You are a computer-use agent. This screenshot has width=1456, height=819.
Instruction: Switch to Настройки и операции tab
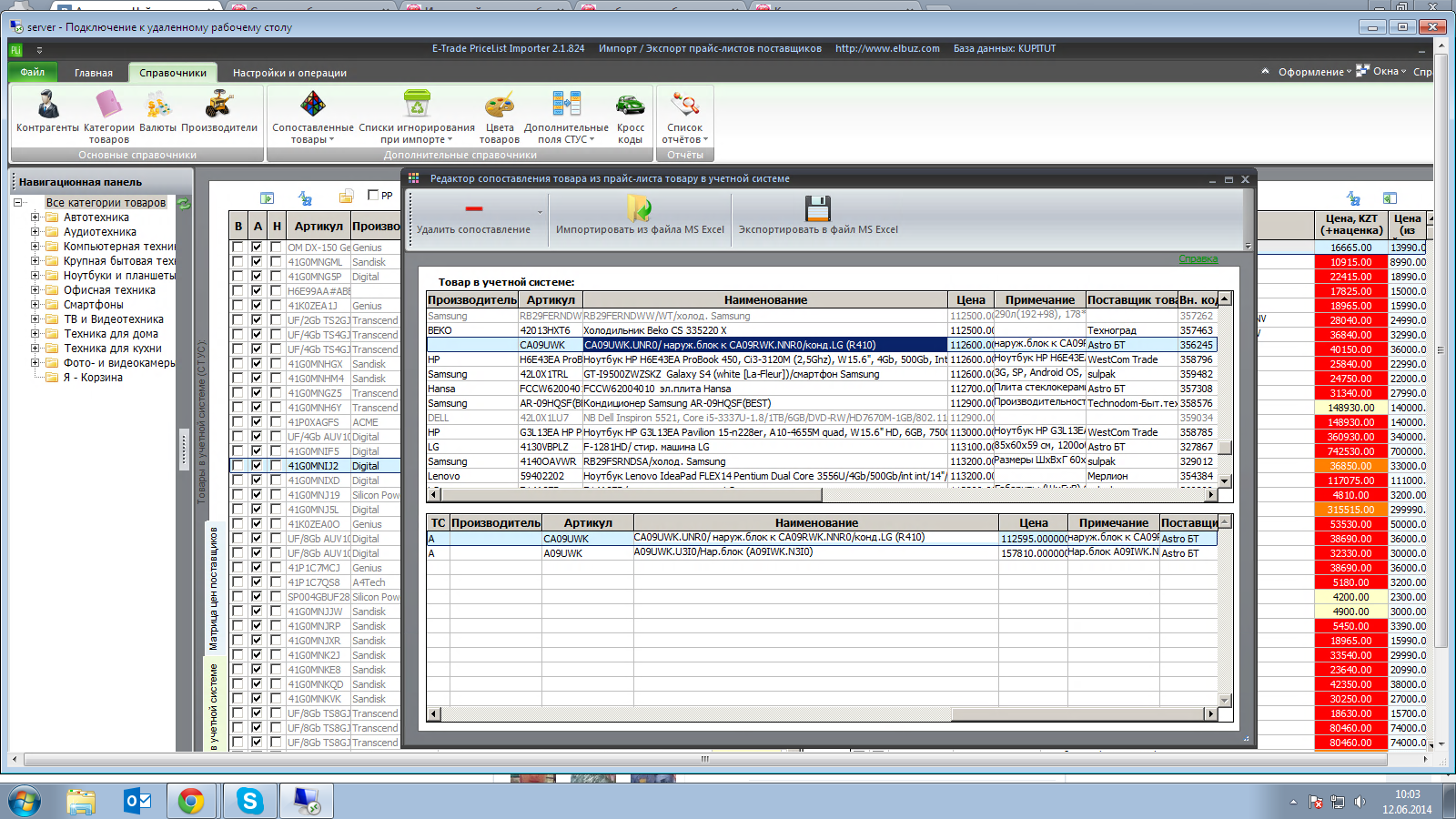coord(289,73)
